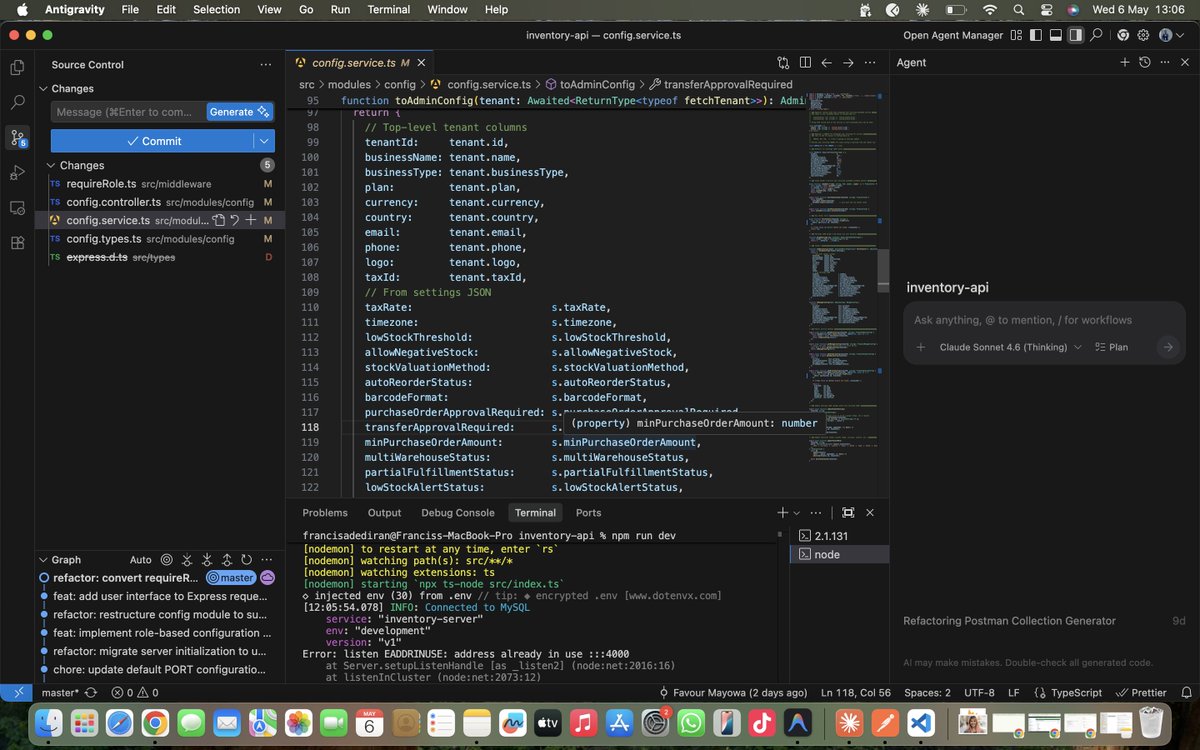Select config.controller.ts in changes list
Viewport: 1200px width, 750px height.
click(x=160, y=202)
